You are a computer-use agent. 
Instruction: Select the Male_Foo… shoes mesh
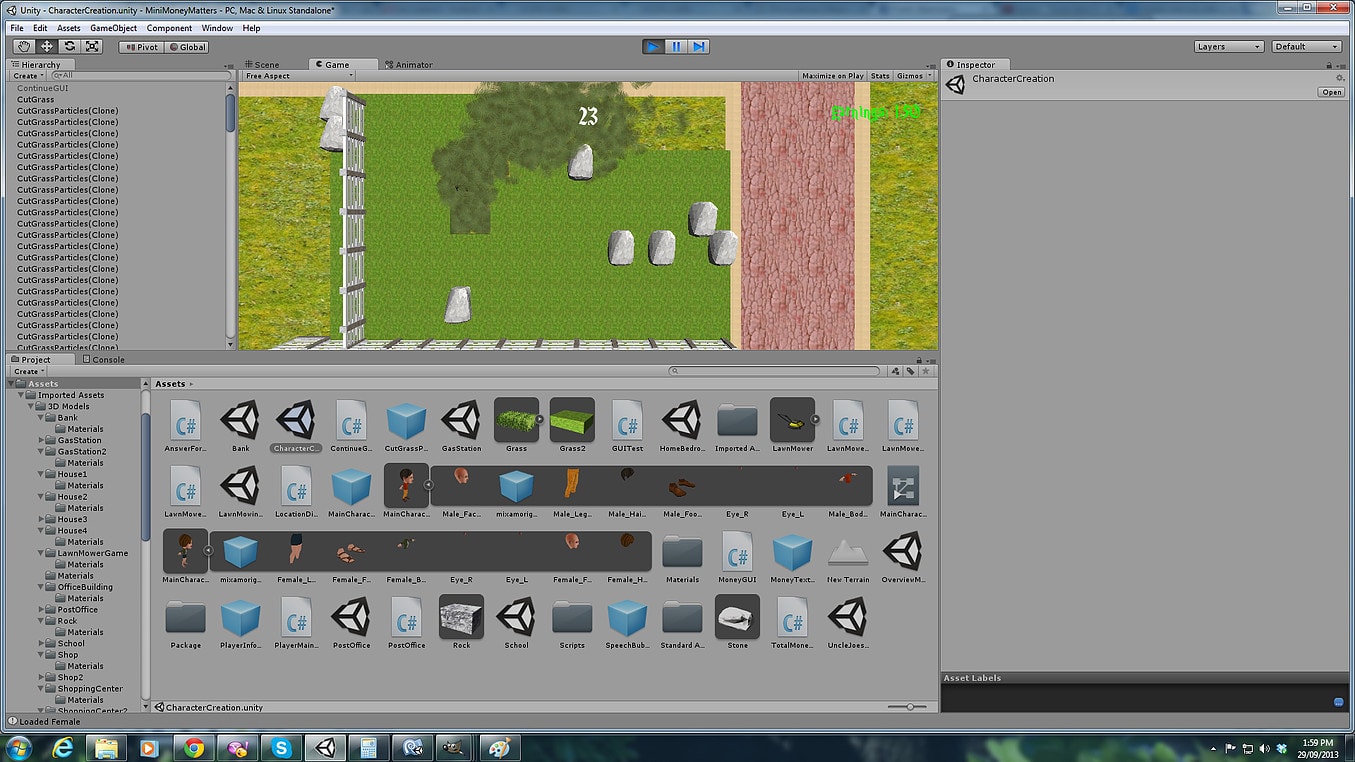(682, 492)
